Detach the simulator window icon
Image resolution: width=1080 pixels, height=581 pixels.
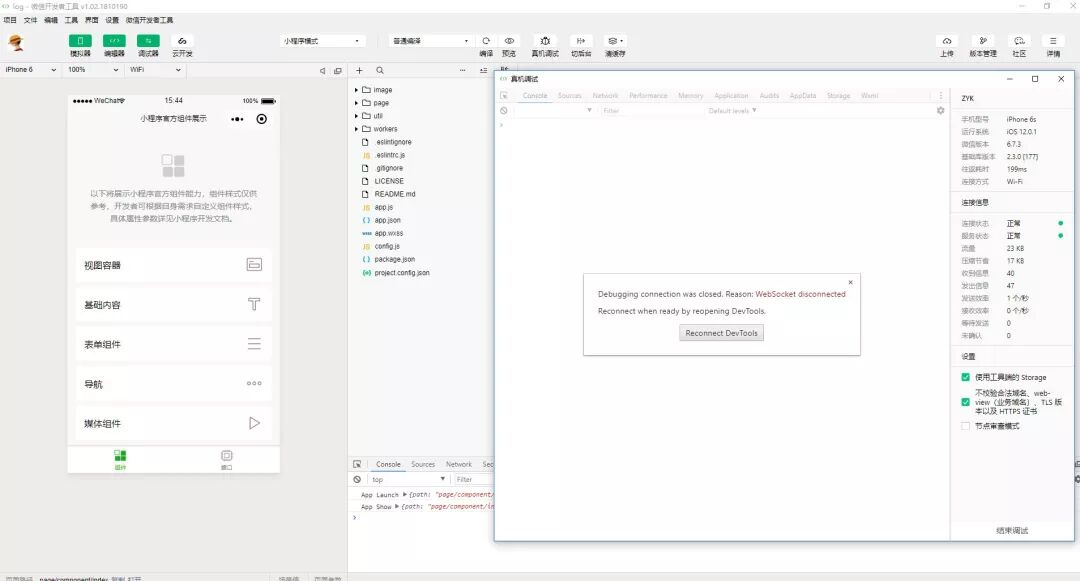pos(338,70)
